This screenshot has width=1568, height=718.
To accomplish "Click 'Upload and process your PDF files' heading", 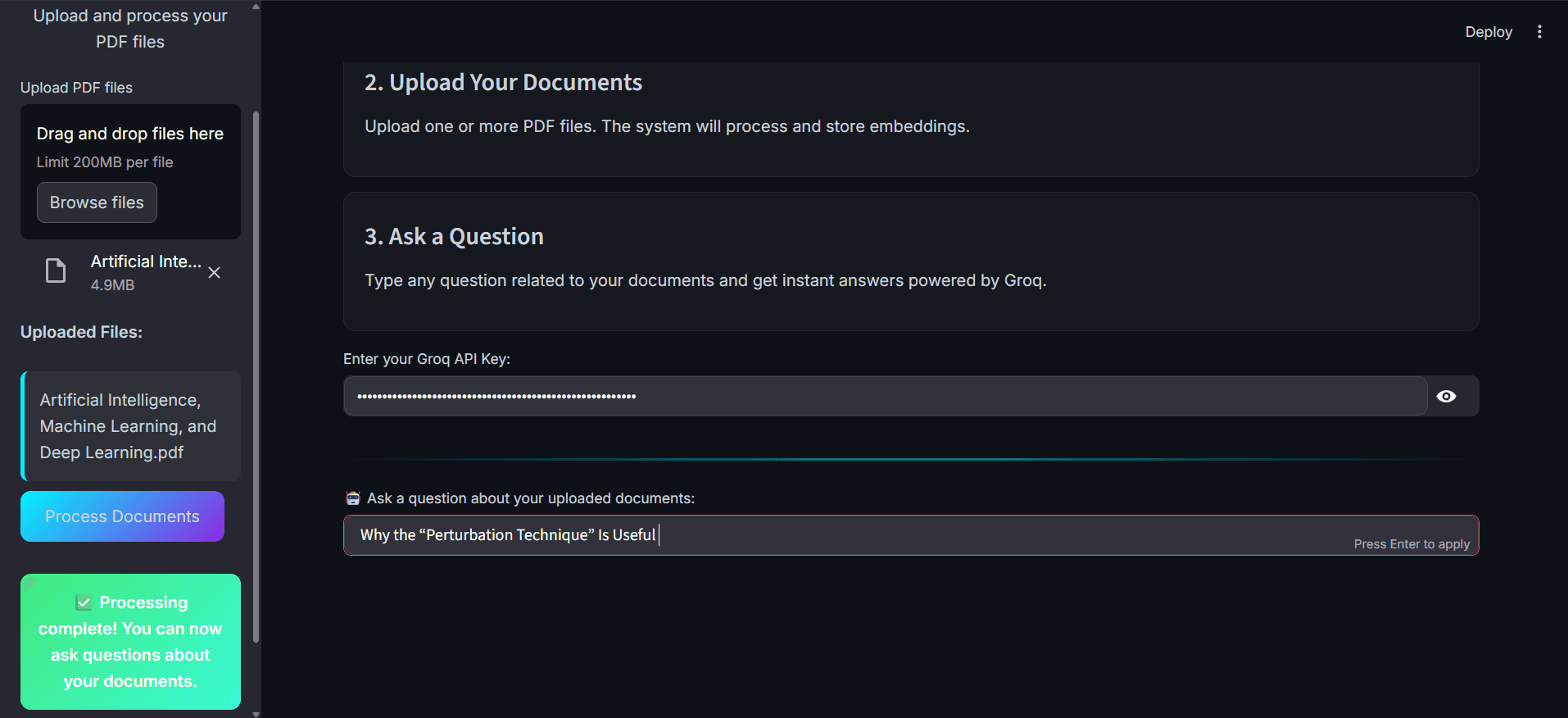I will pyautogui.click(x=130, y=29).
